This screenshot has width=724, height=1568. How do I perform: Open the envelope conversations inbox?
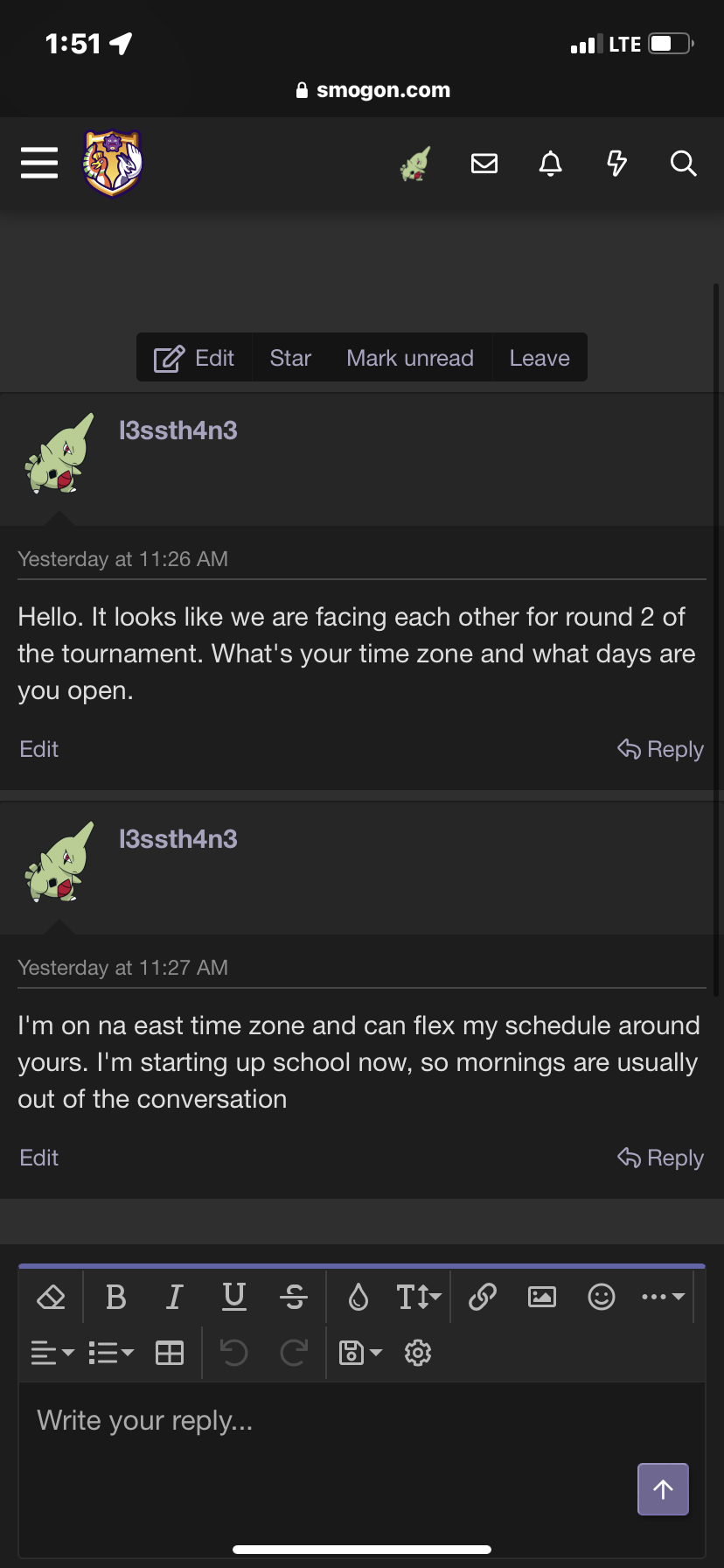click(x=484, y=164)
